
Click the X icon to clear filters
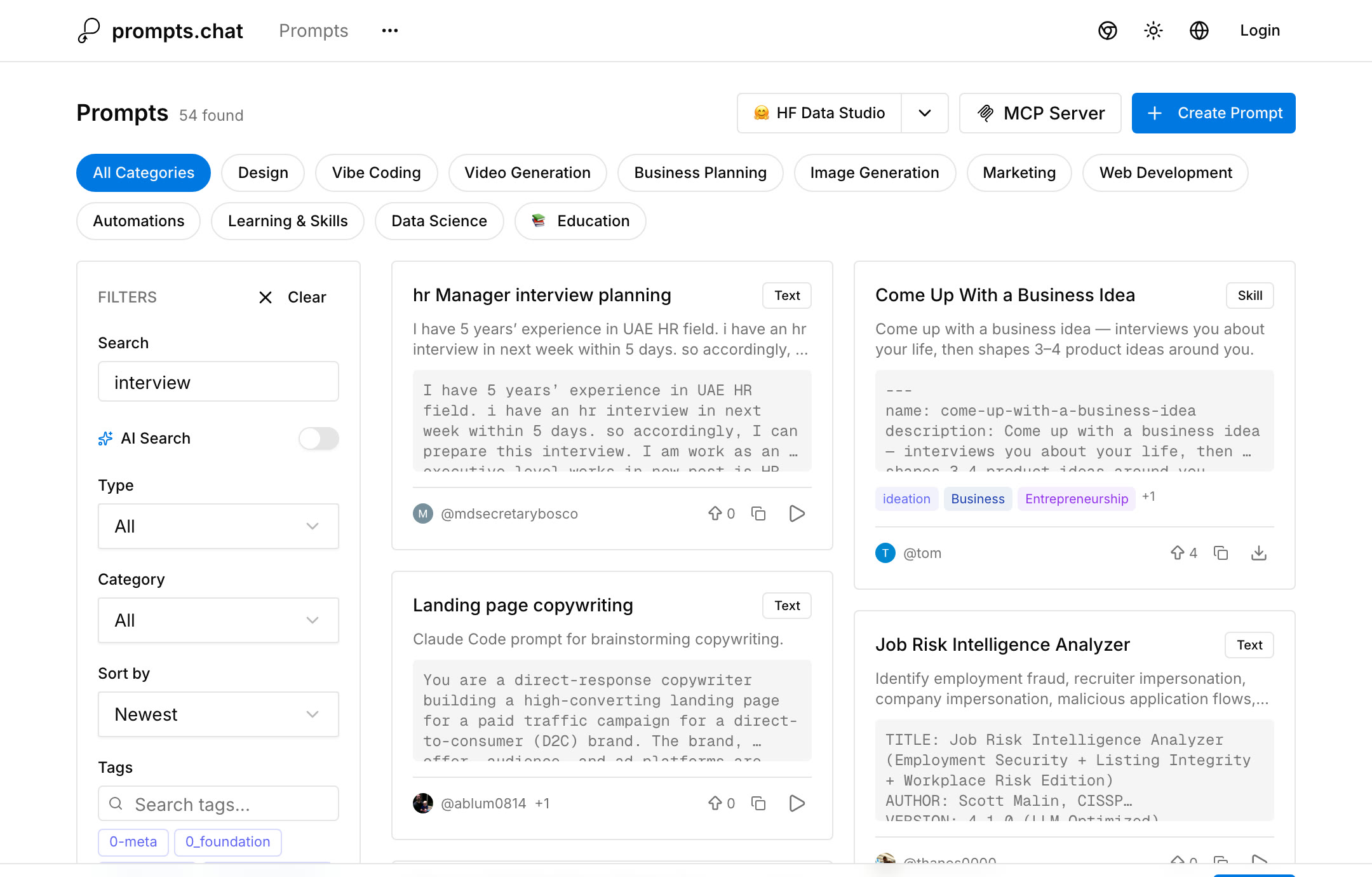click(x=266, y=297)
